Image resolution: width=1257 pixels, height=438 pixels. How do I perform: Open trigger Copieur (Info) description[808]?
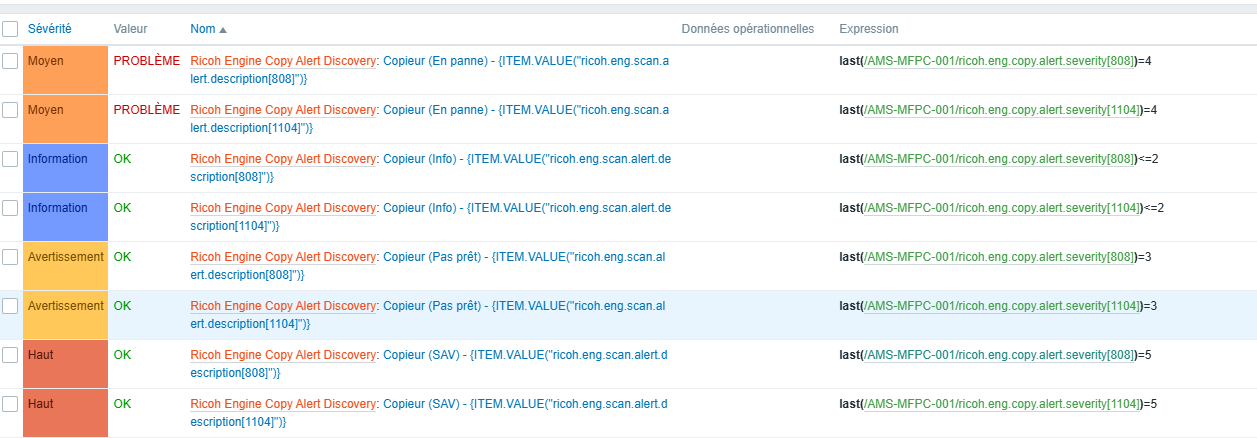527,159
